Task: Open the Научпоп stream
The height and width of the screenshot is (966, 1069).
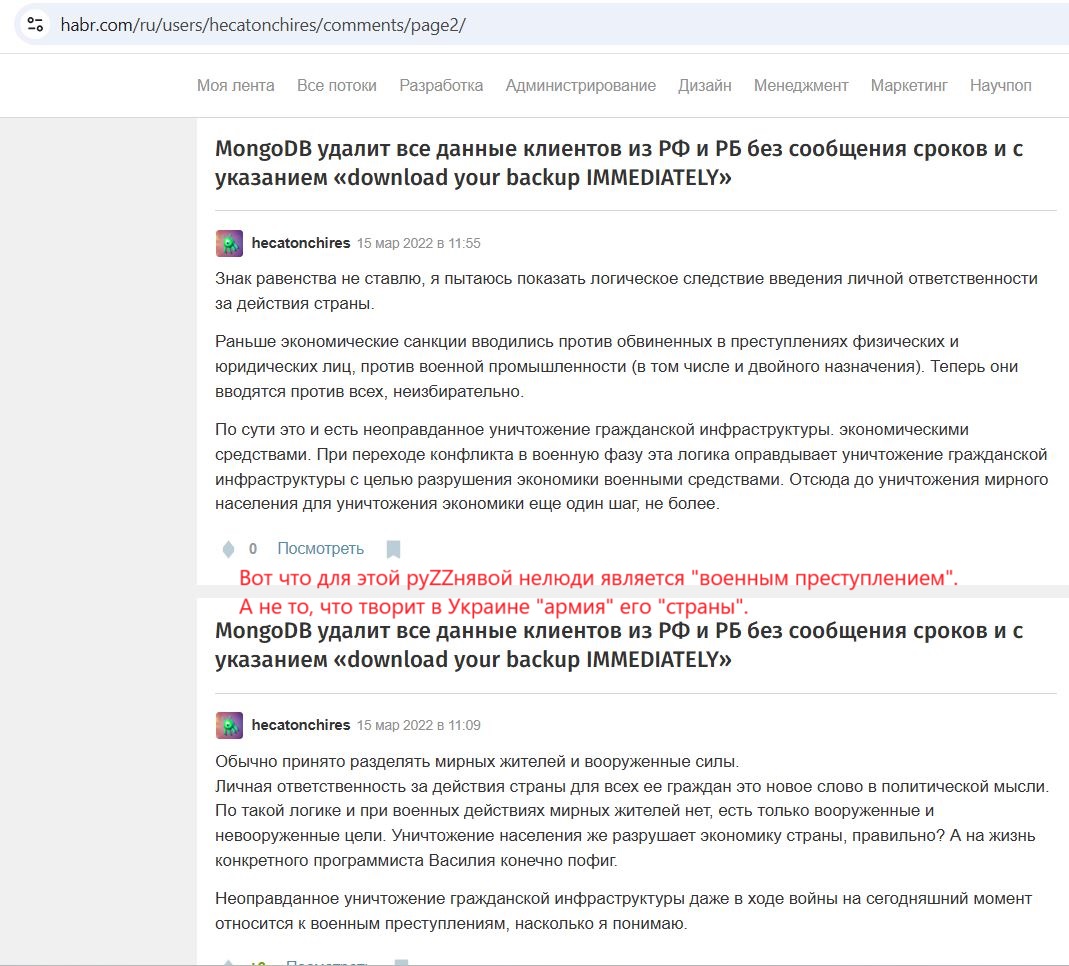Action: 1001,86
